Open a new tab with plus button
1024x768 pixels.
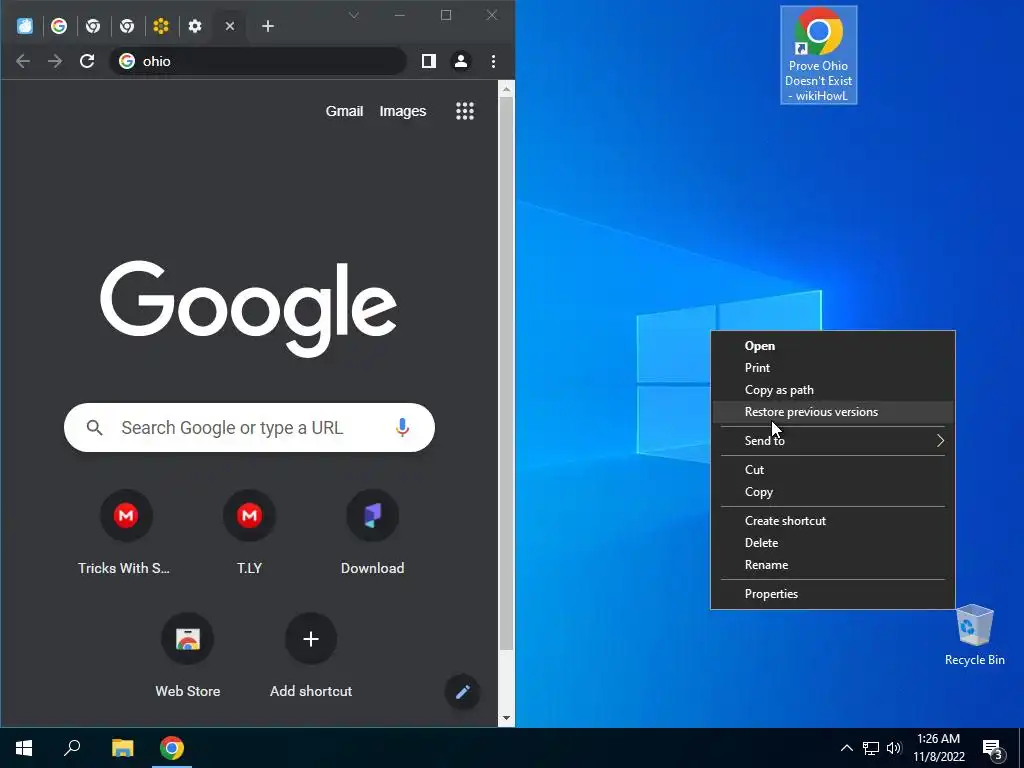tap(268, 26)
